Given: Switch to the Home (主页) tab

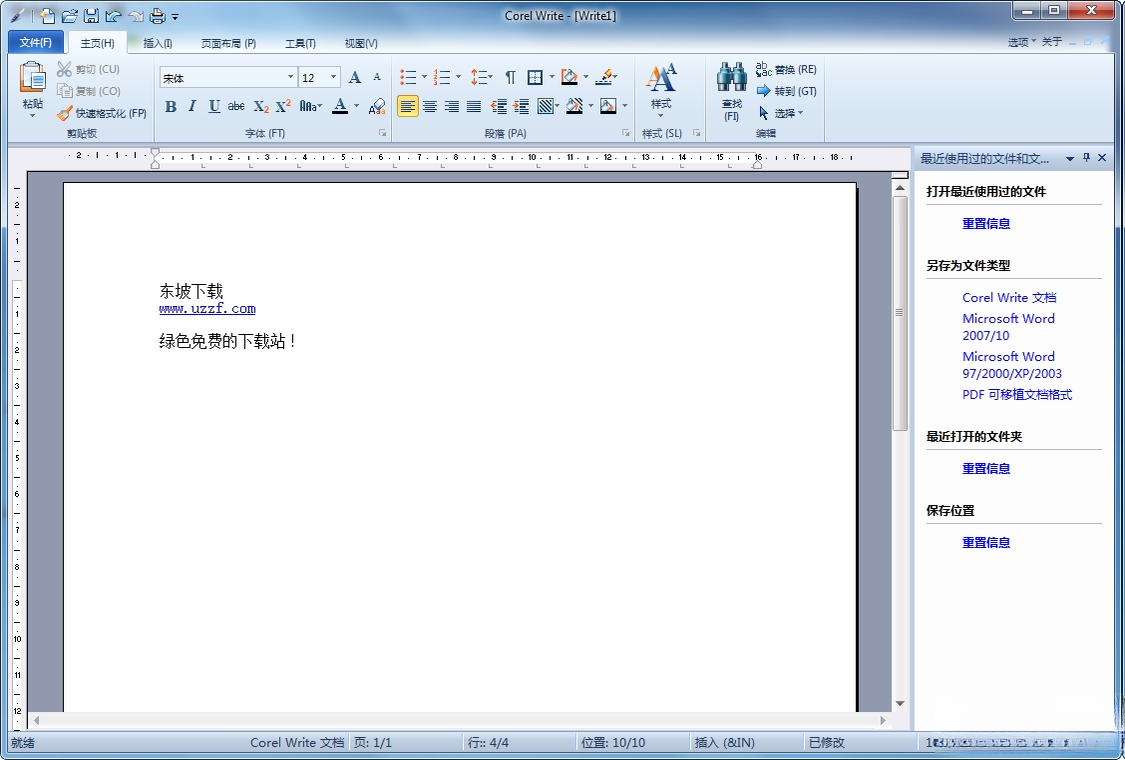Looking at the screenshot, I should (98, 43).
